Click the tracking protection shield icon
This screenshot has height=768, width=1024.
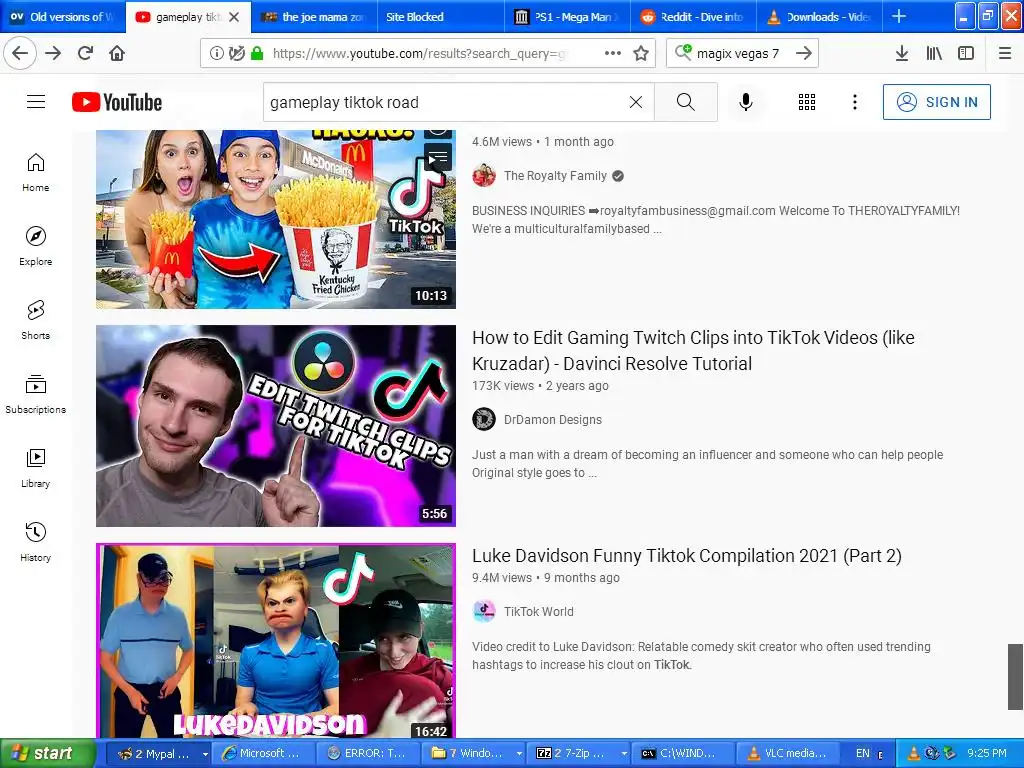coord(237,53)
